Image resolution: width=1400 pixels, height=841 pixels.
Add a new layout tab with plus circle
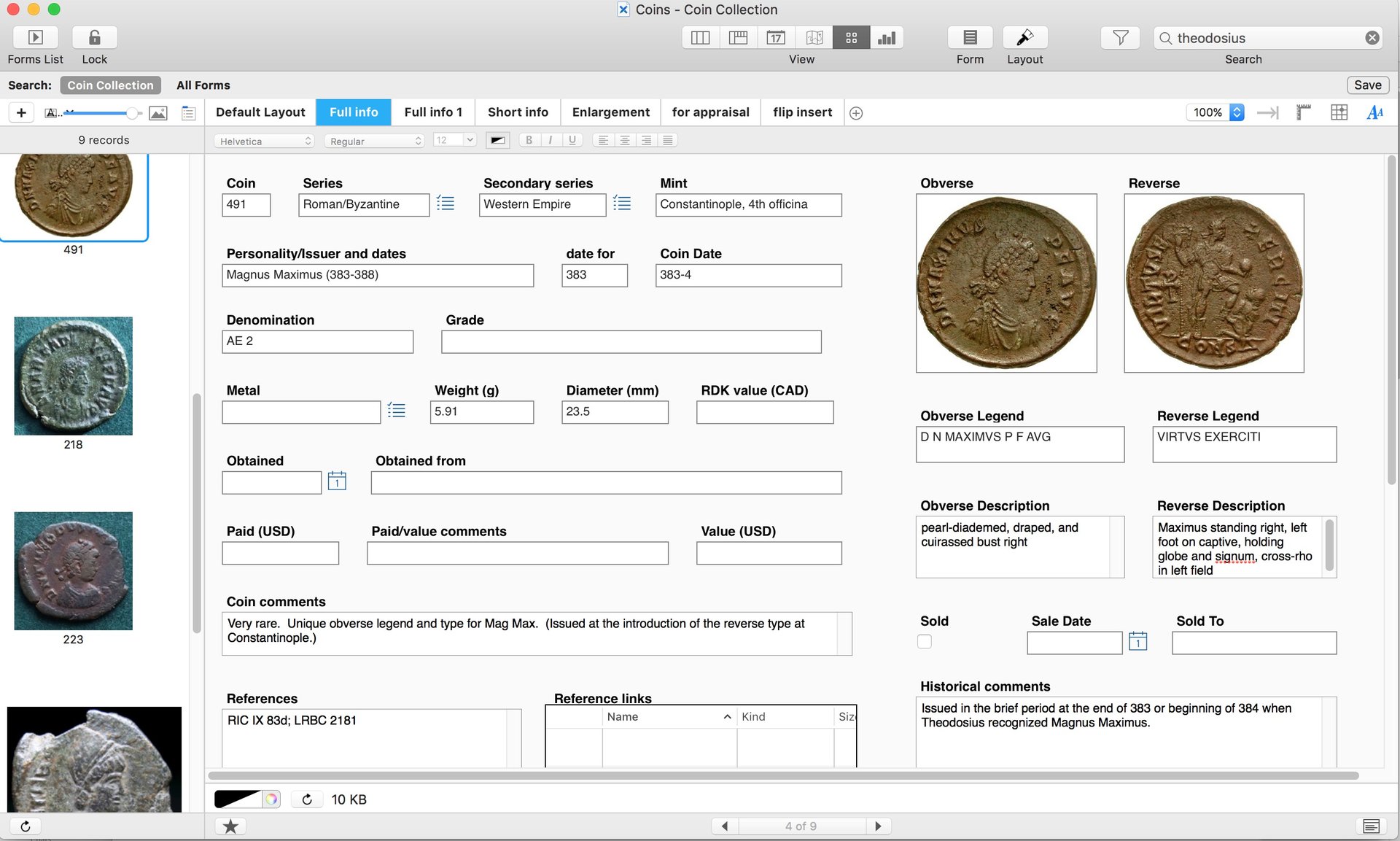pos(856,113)
